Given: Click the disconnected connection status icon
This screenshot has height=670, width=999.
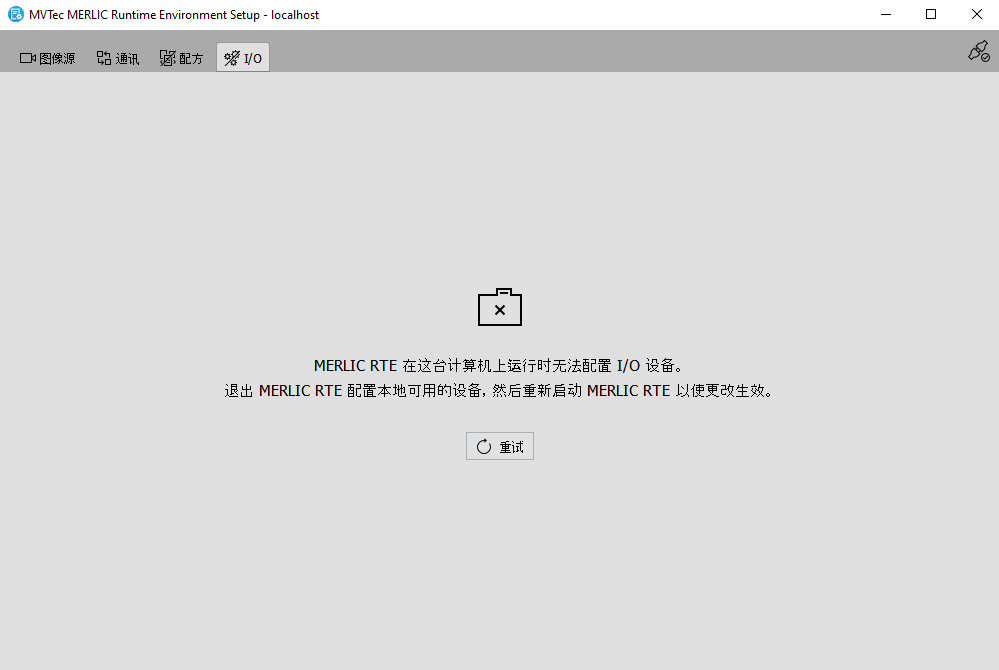Looking at the screenshot, I should pos(978,52).
